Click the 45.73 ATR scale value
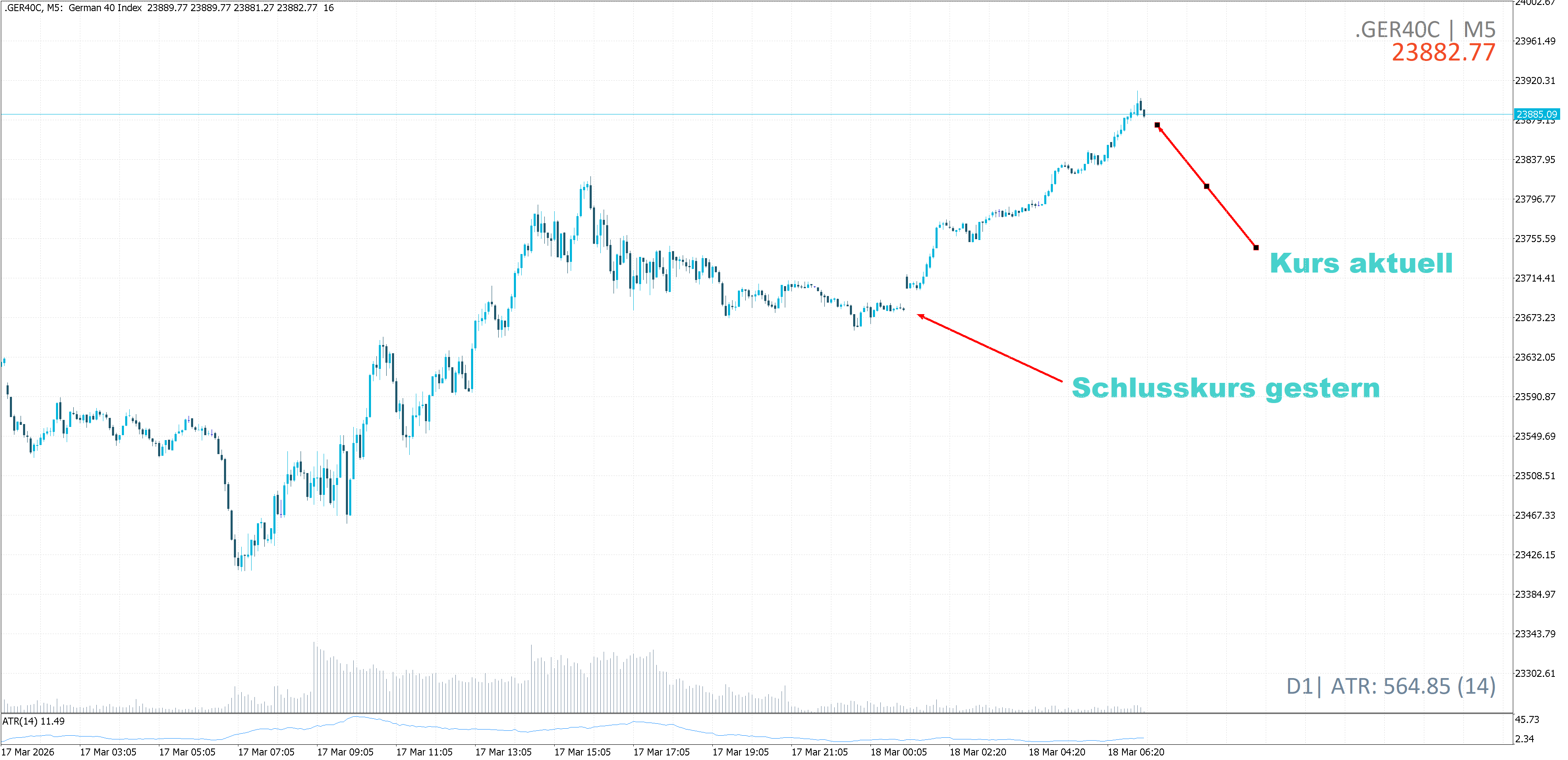1568x760 pixels. [x=1526, y=719]
